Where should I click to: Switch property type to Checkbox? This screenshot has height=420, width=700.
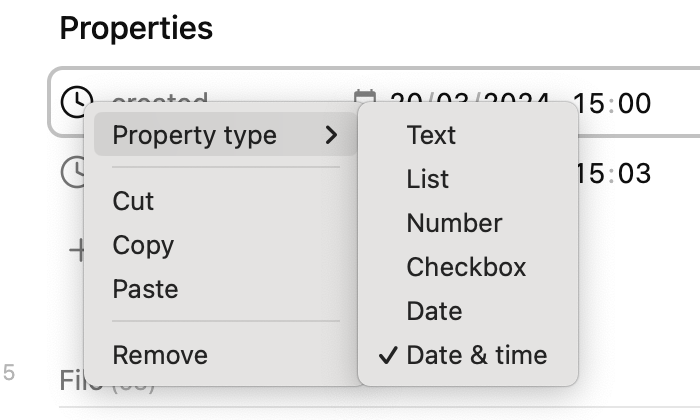pos(468,267)
